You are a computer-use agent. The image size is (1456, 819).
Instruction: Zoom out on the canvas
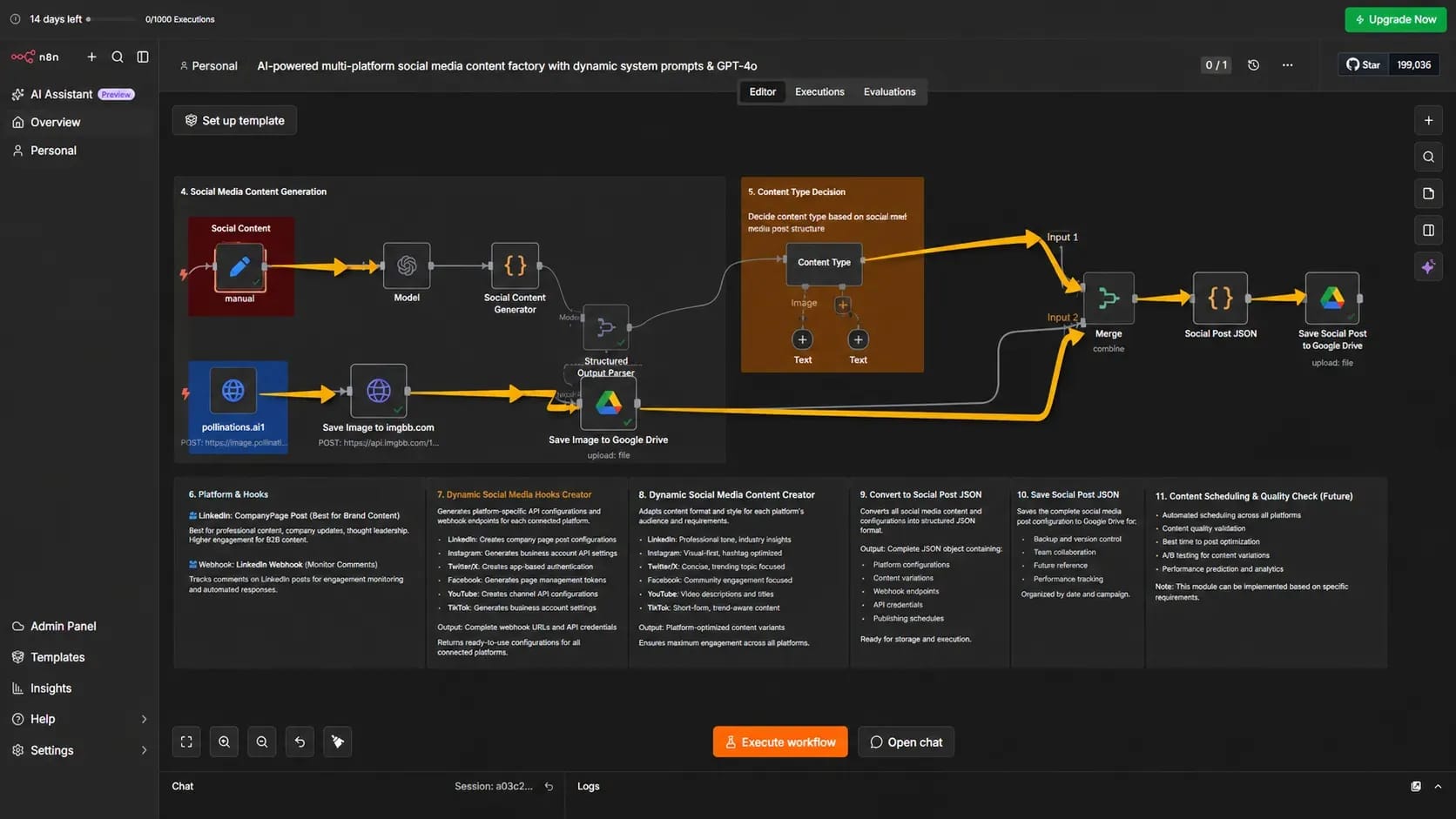(x=262, y=742)
